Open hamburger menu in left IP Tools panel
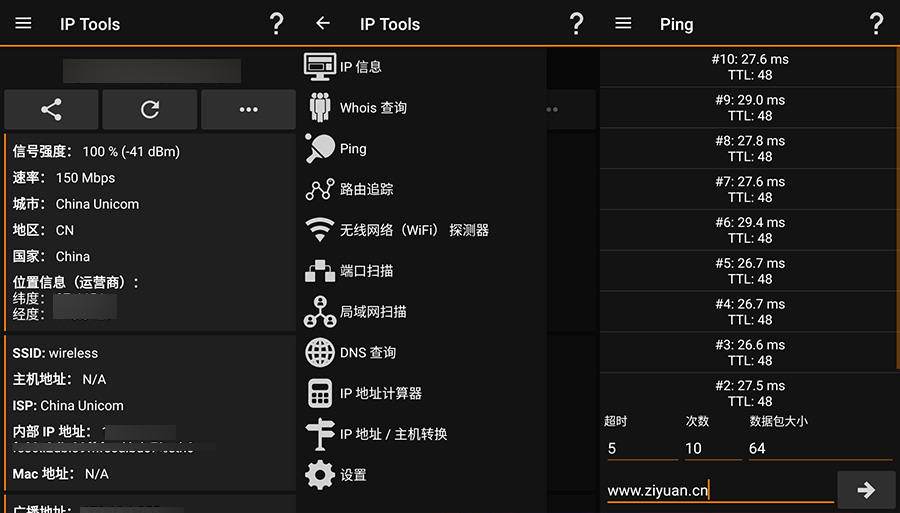The height and width of the screenshot is (513, 900). pyautogui.click(x=23, y=24)
